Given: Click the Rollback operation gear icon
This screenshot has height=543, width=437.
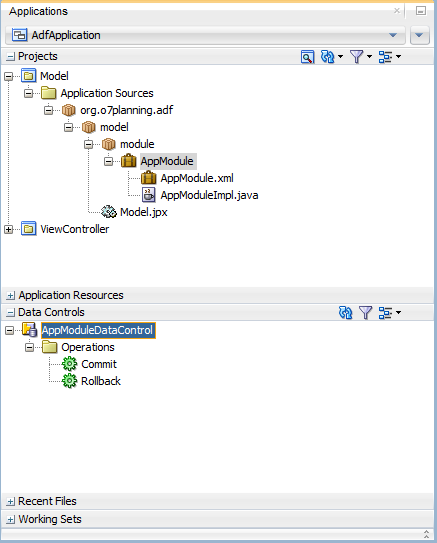Looking at the screenshot, I should 69,381.
